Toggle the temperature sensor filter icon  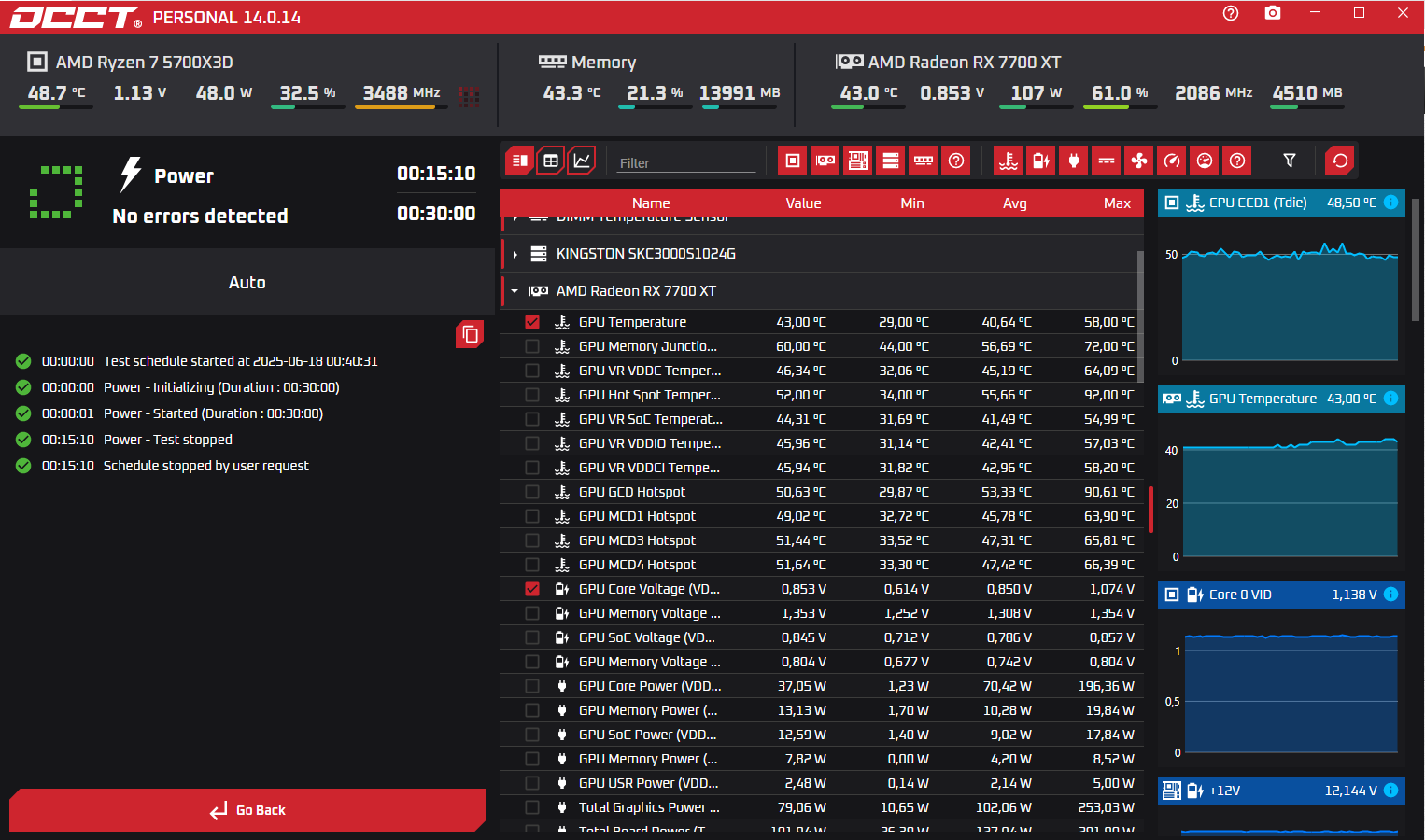(1009, 161)
